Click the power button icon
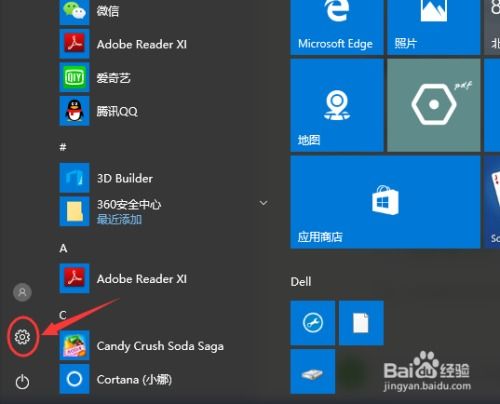The image size is (500, 404). [22, 382]
